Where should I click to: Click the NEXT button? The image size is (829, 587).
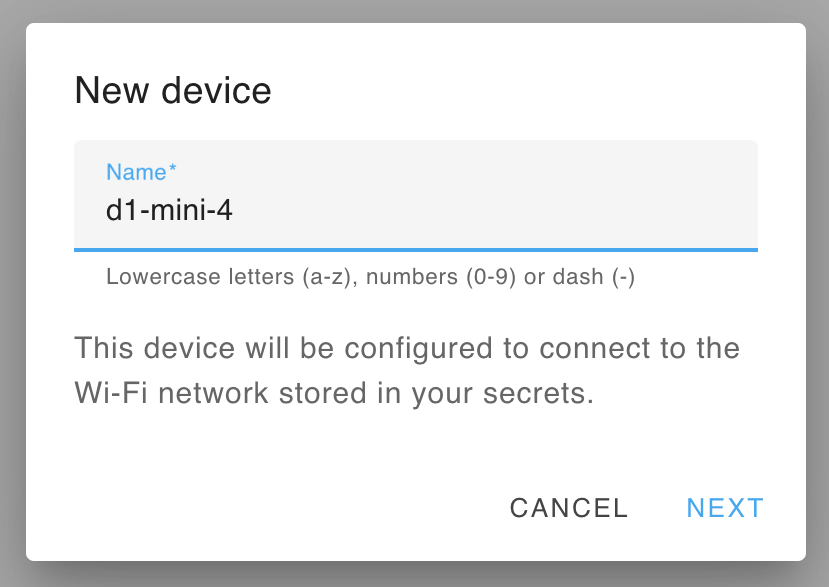tap(724, 508)
